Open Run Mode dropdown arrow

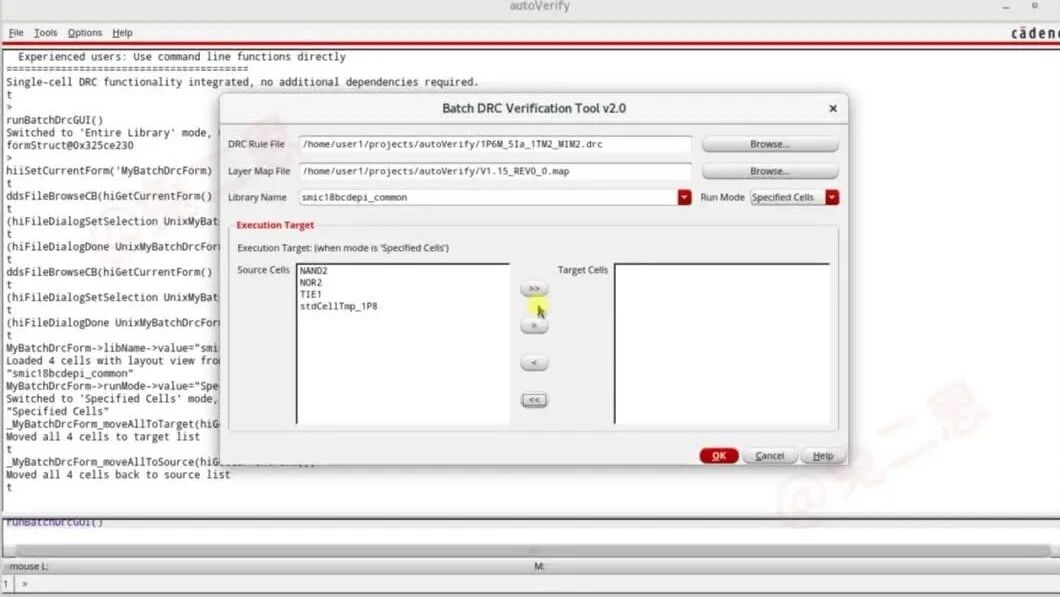832,197
